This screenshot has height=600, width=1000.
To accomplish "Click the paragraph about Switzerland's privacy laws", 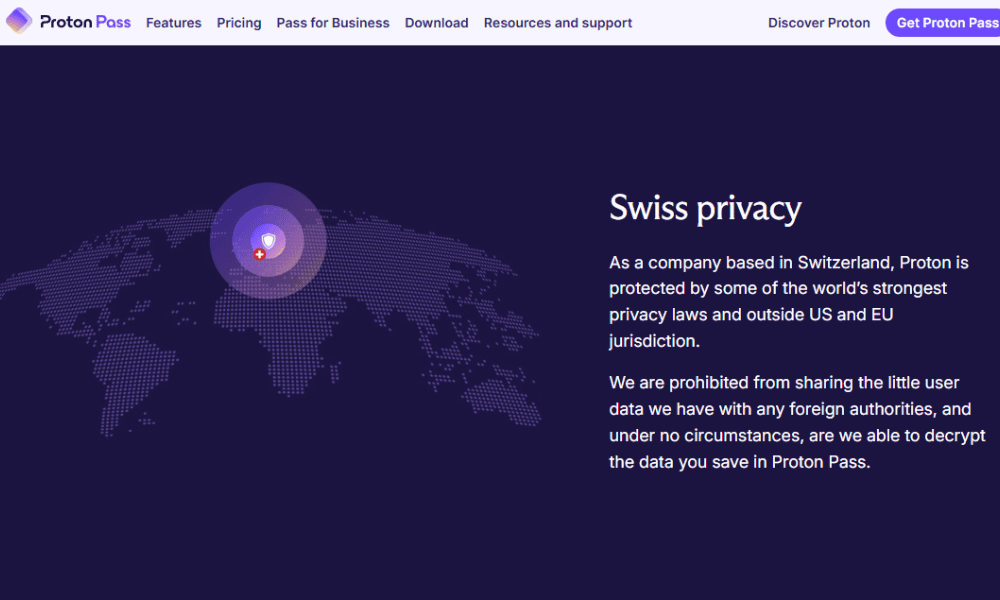I will 789,302.
